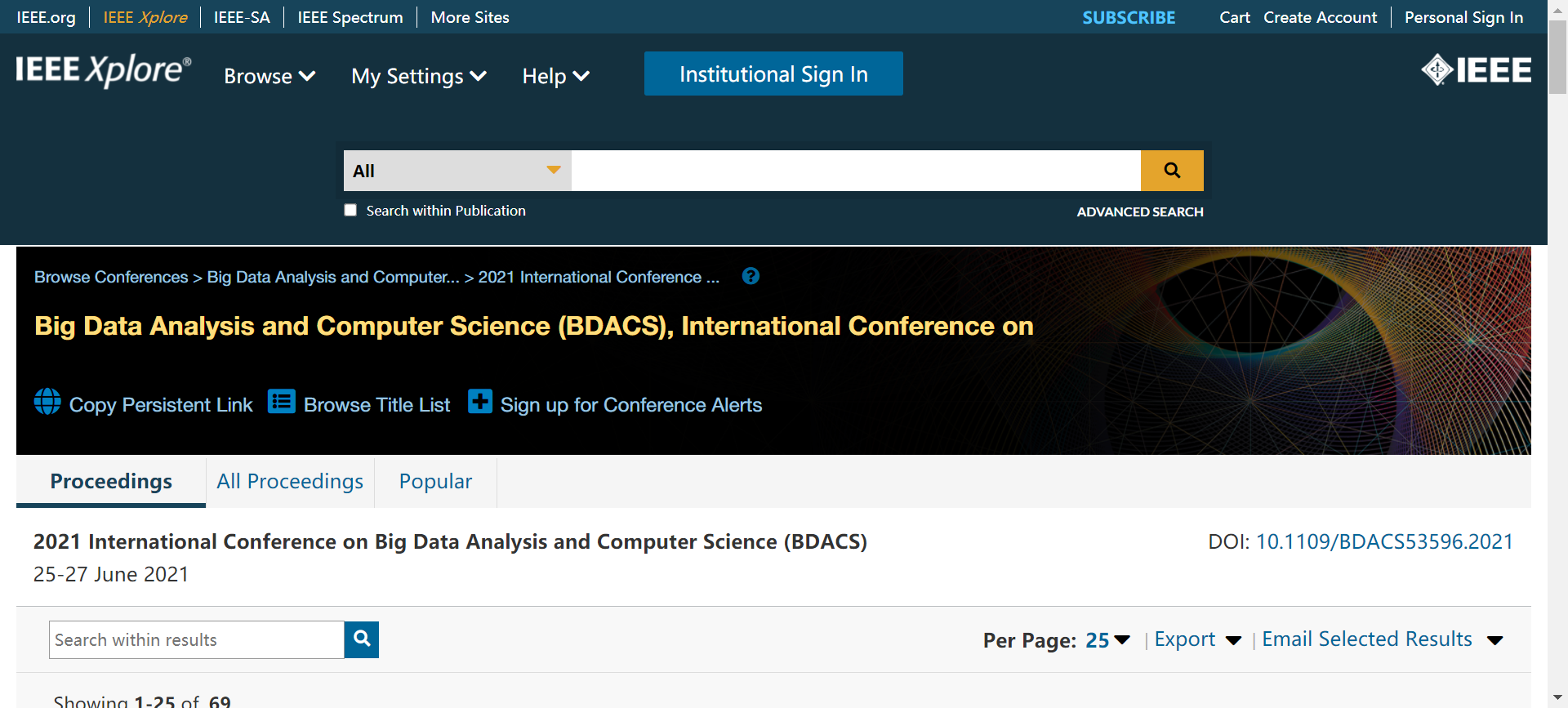Click the blue search-within-results magnifier icon
This screenshot has width=1568, height=708.
point(362,639)
